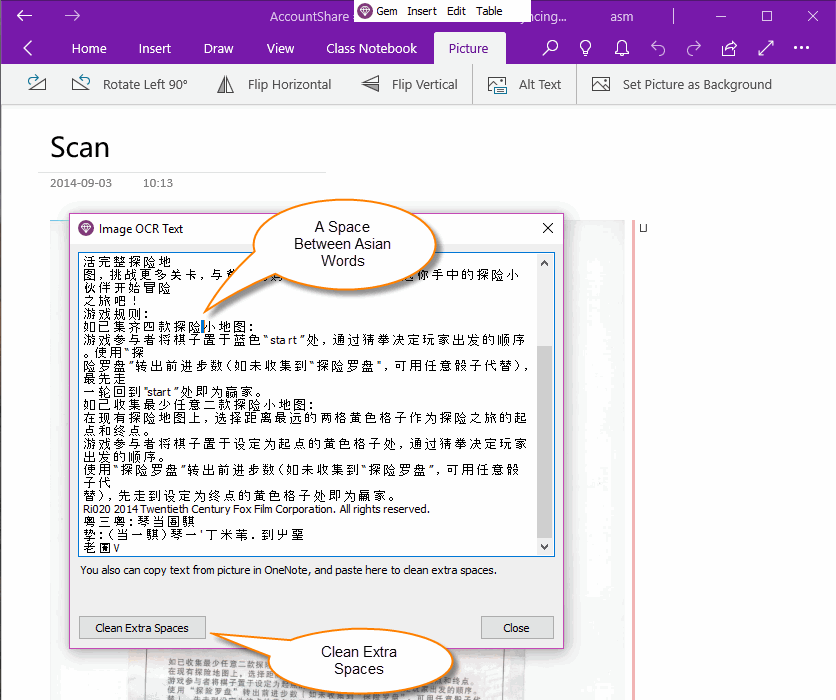The image size is (836, 700).
Task: Click the scroll down arrow in OCR text box
Action: click(544, 546)
